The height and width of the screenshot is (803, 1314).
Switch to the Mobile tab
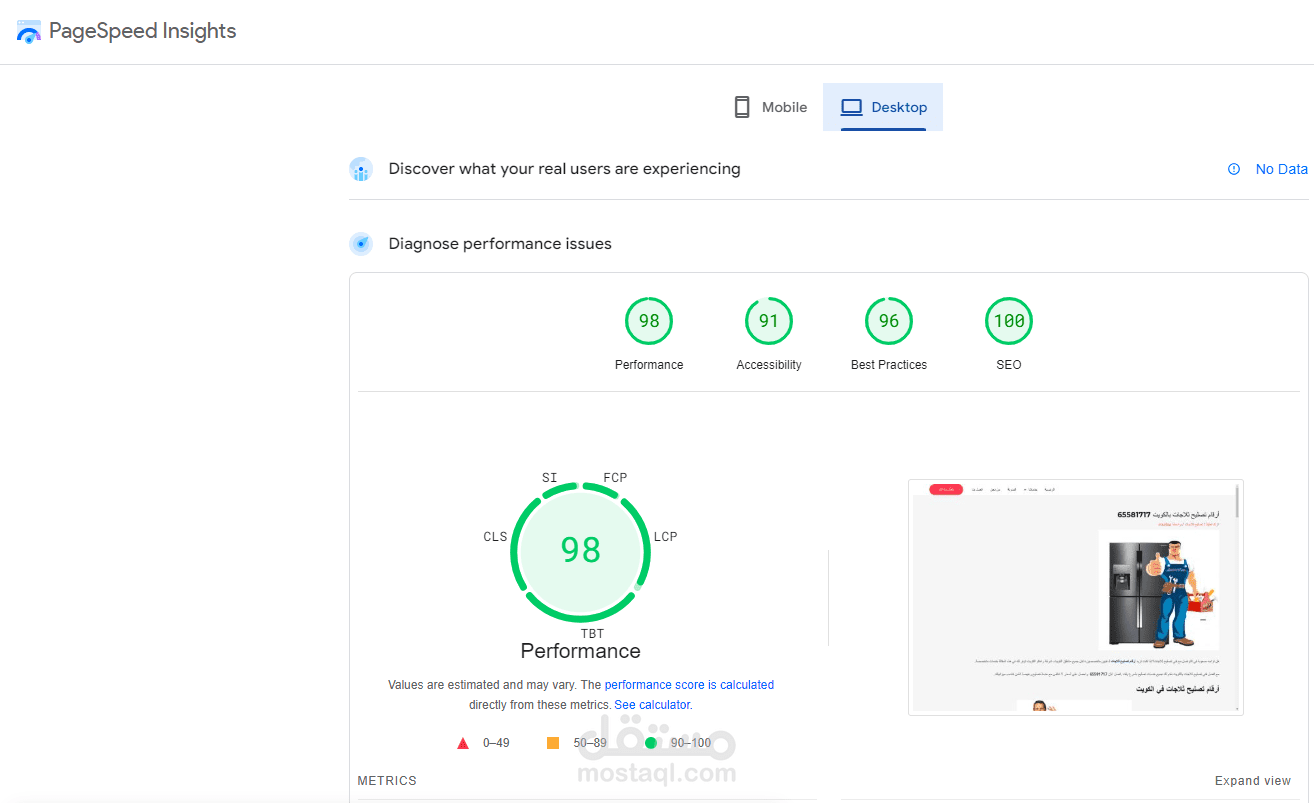coord(770,107)
